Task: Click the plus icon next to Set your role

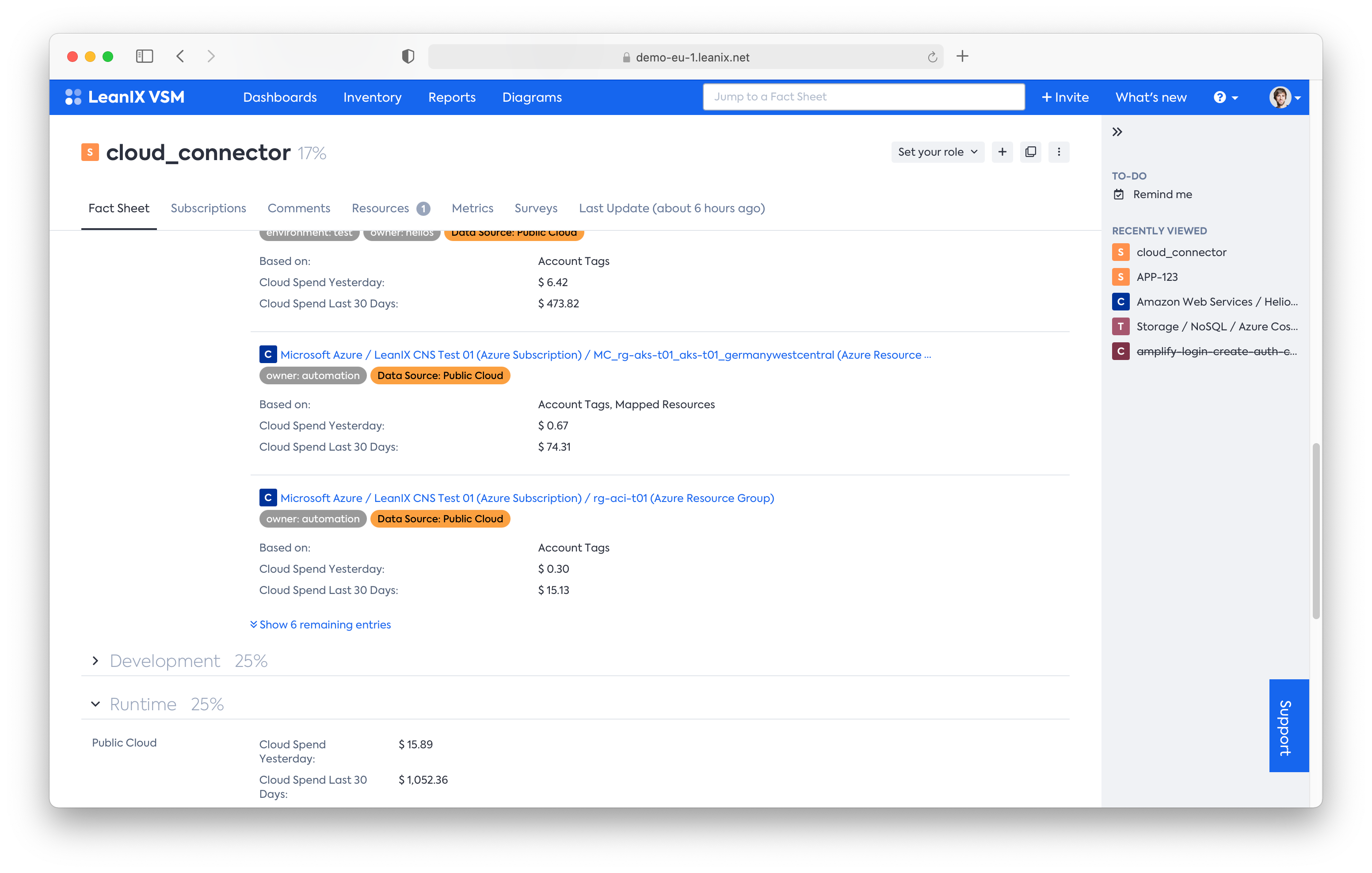Action: 1002,152
